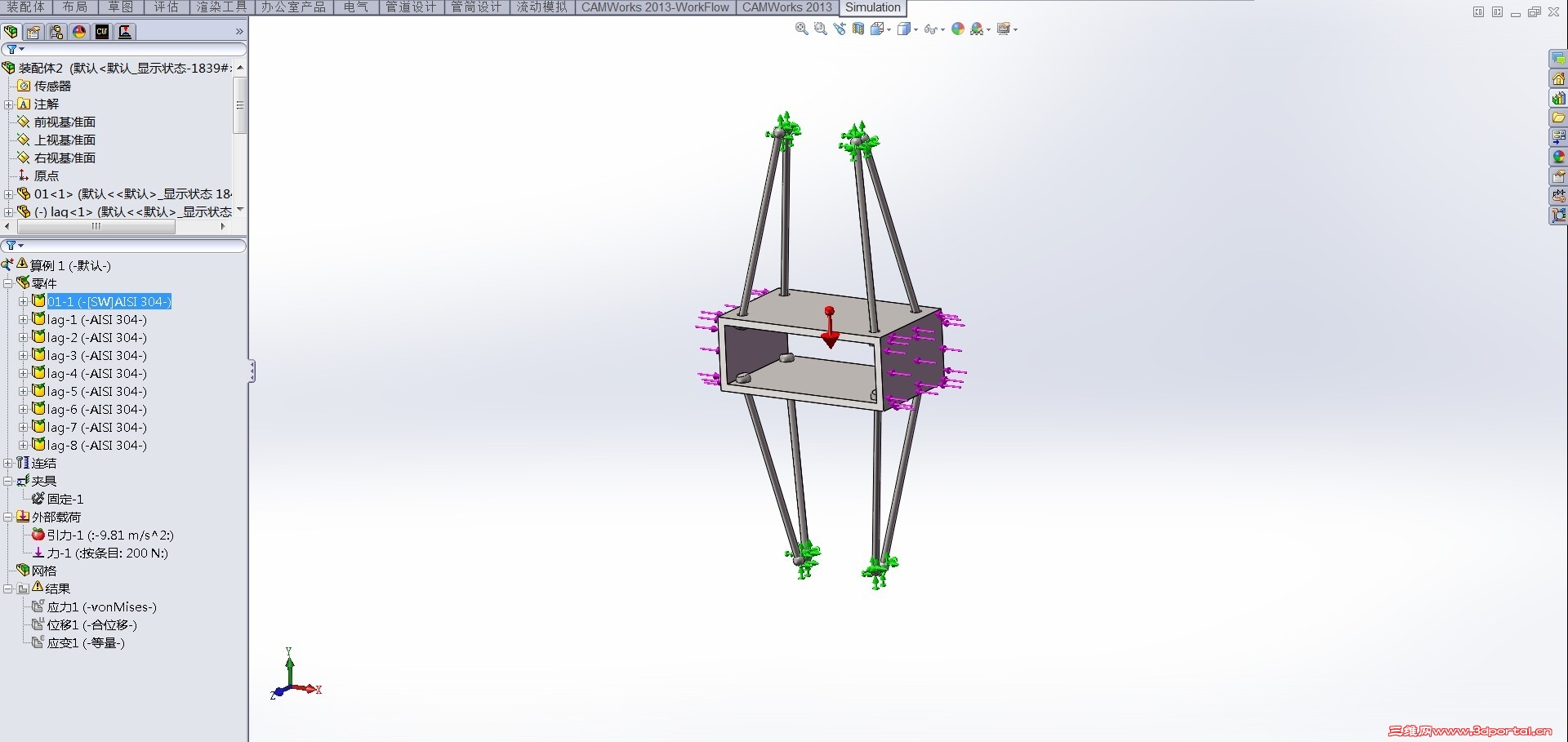
Task: Open Appearances and Scenes task pane tab
Action: [x=1558, y=157]
